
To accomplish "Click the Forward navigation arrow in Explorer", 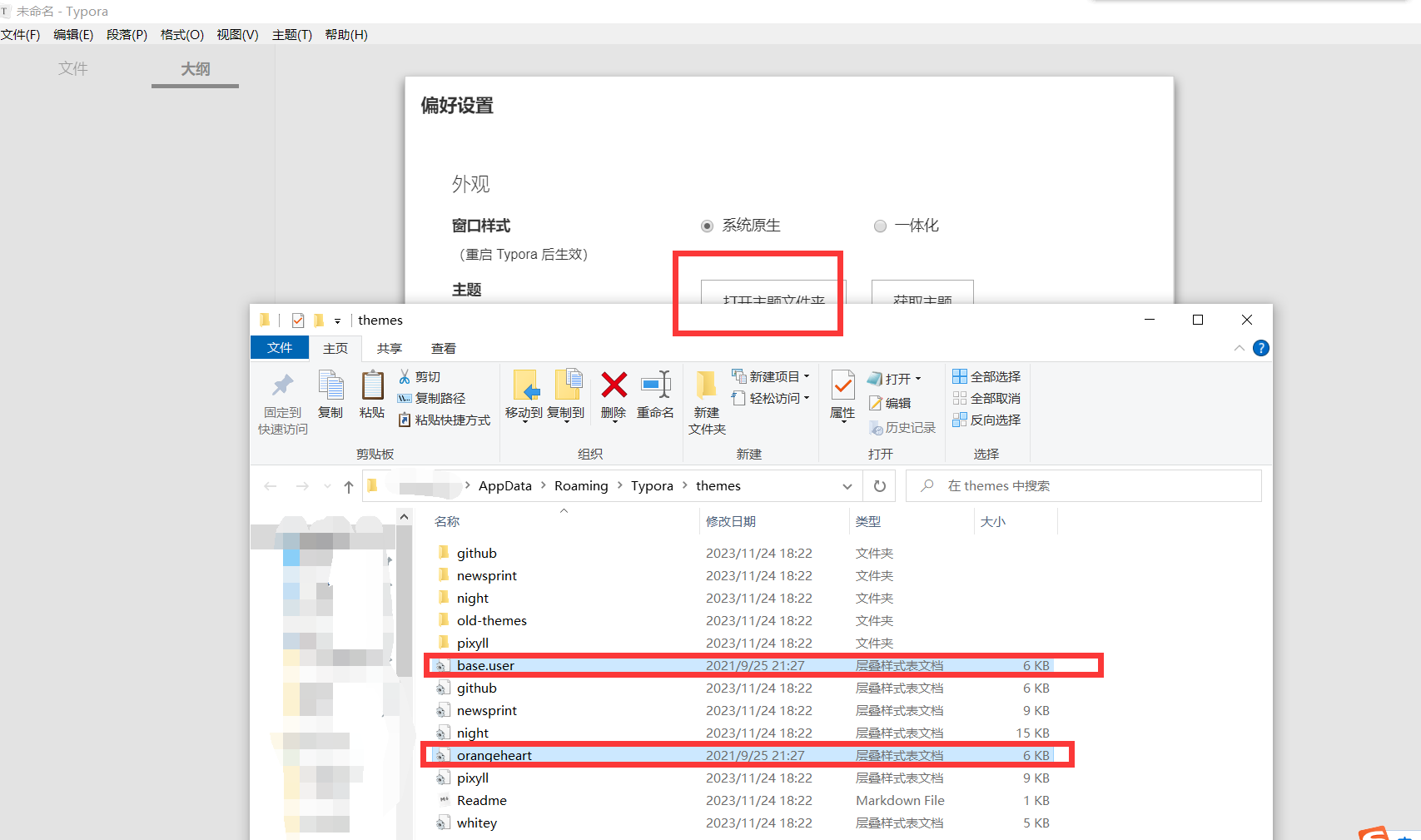I will tap(302, 486).
